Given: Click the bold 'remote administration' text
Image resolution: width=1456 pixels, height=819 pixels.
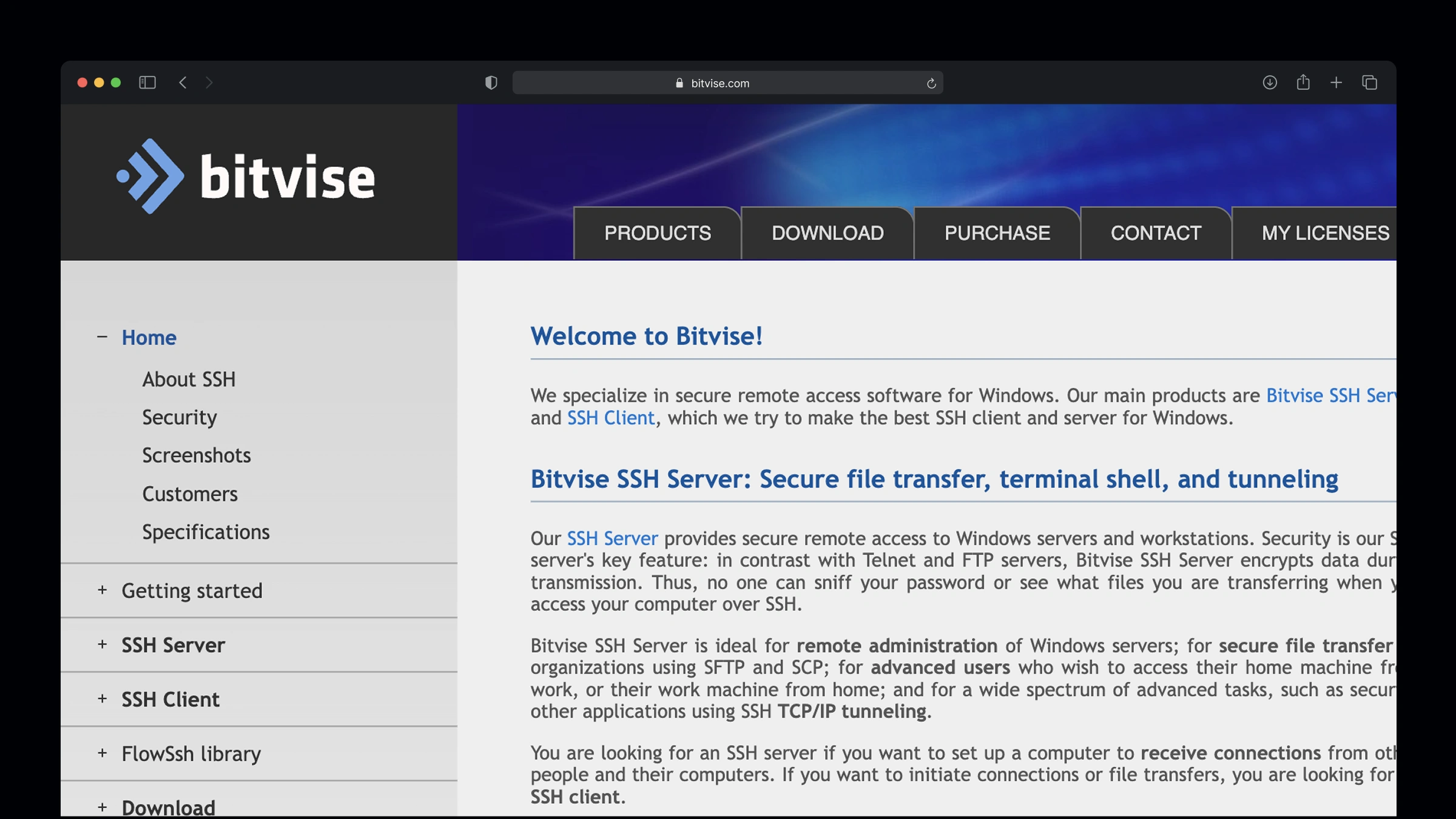Looking at the screenshot, I should 897,645.
